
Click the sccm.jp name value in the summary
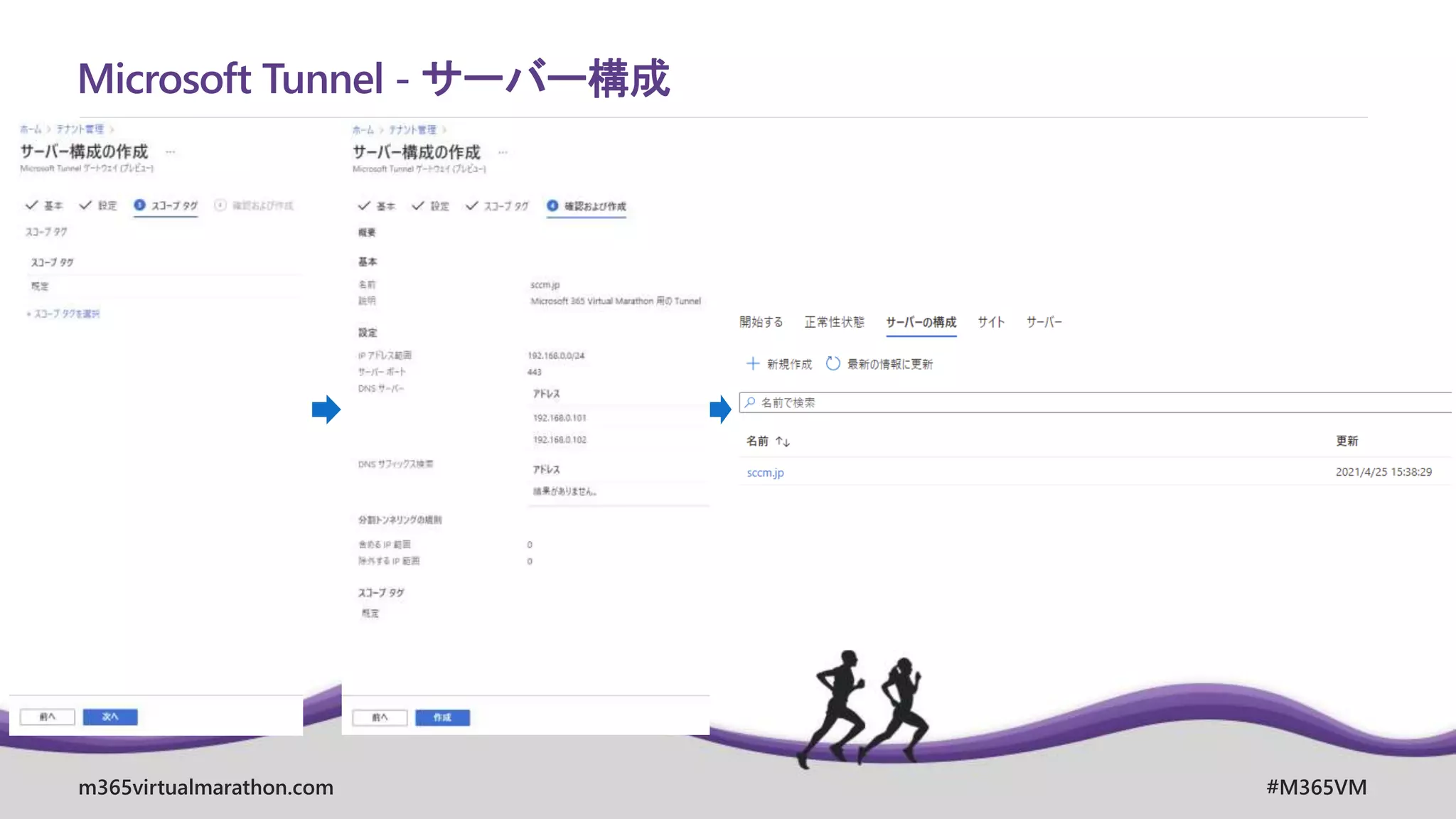[x=545, y=285]
